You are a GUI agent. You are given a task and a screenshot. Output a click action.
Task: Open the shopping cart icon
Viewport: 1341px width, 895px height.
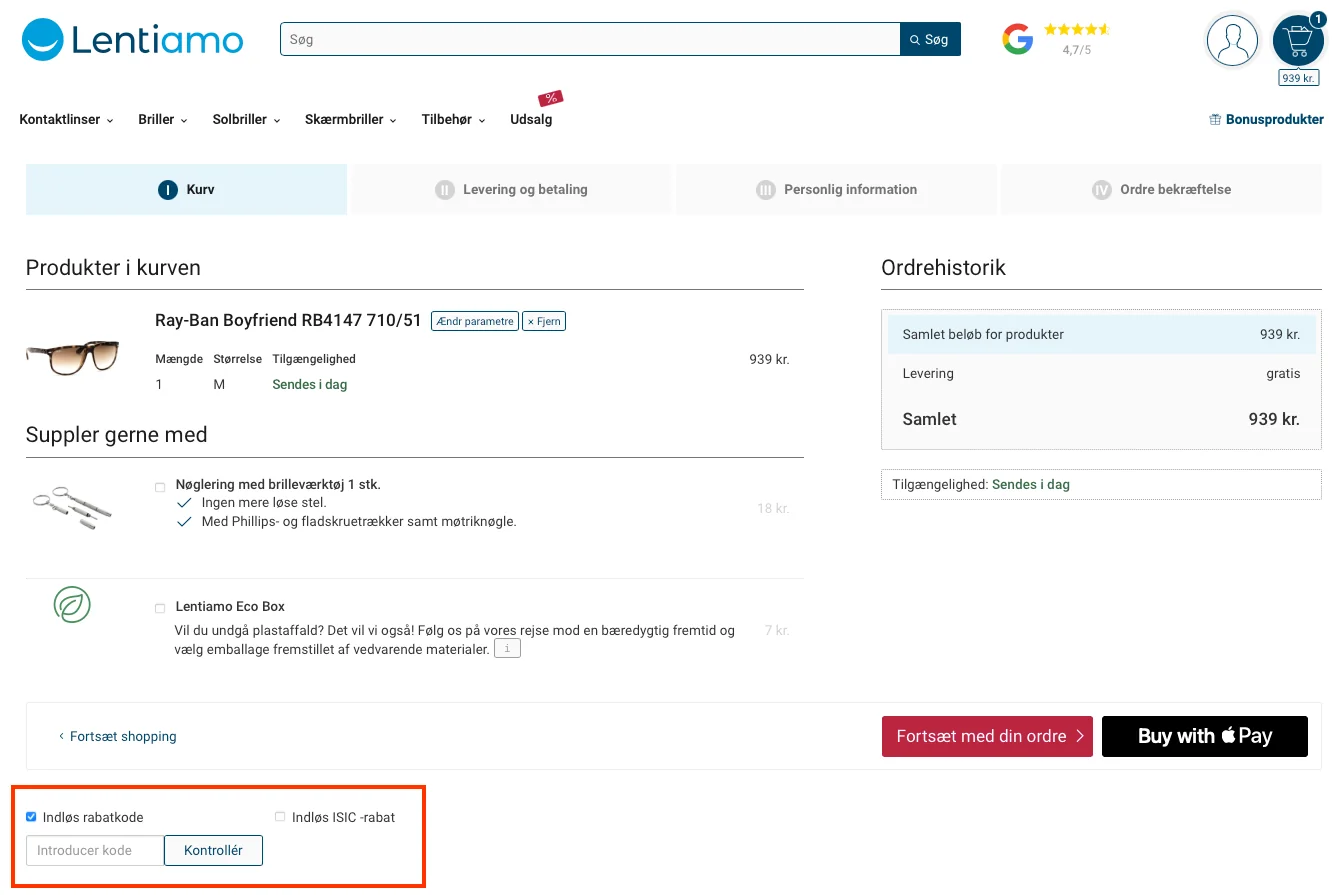coord(1298,41)
